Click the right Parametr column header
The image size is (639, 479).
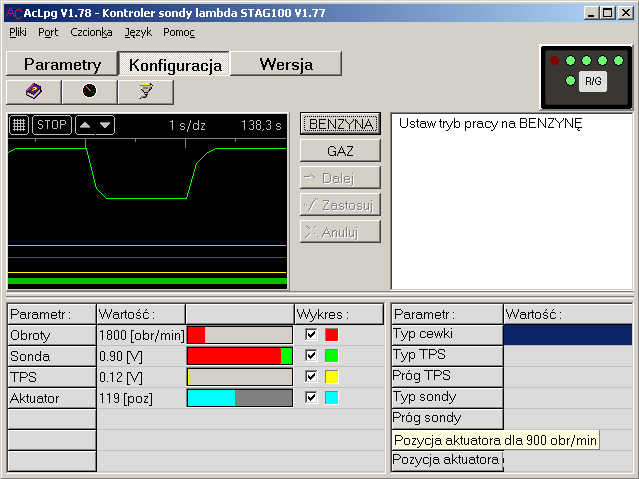pyautogui.click(x=447, y=314)
